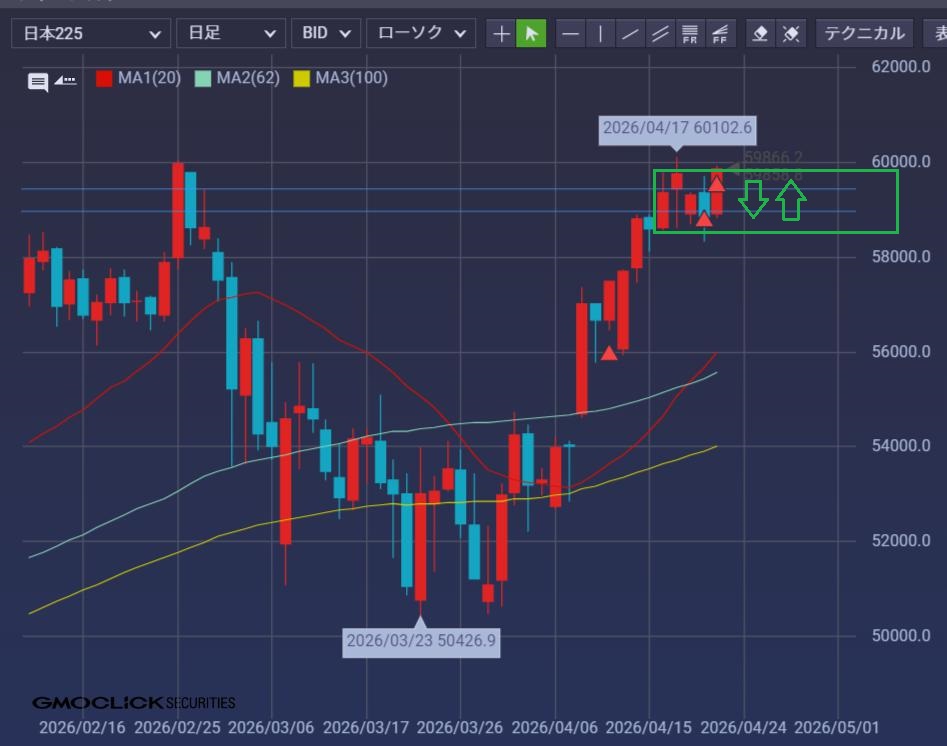This screenshot has width=947, height=746.
Task: Select the vertical line drawing tool
Action: pos(600,34)
